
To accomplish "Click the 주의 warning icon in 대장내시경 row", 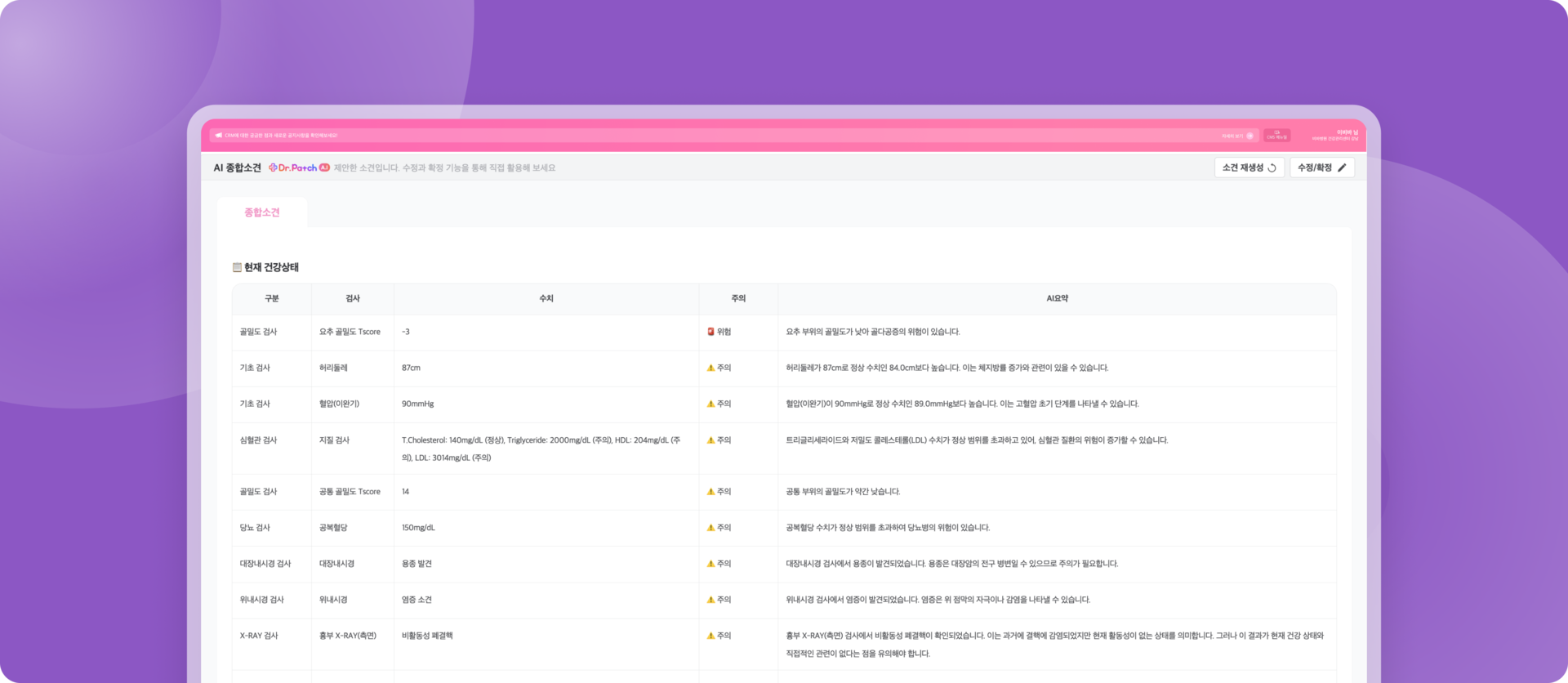I will point(710,564).
